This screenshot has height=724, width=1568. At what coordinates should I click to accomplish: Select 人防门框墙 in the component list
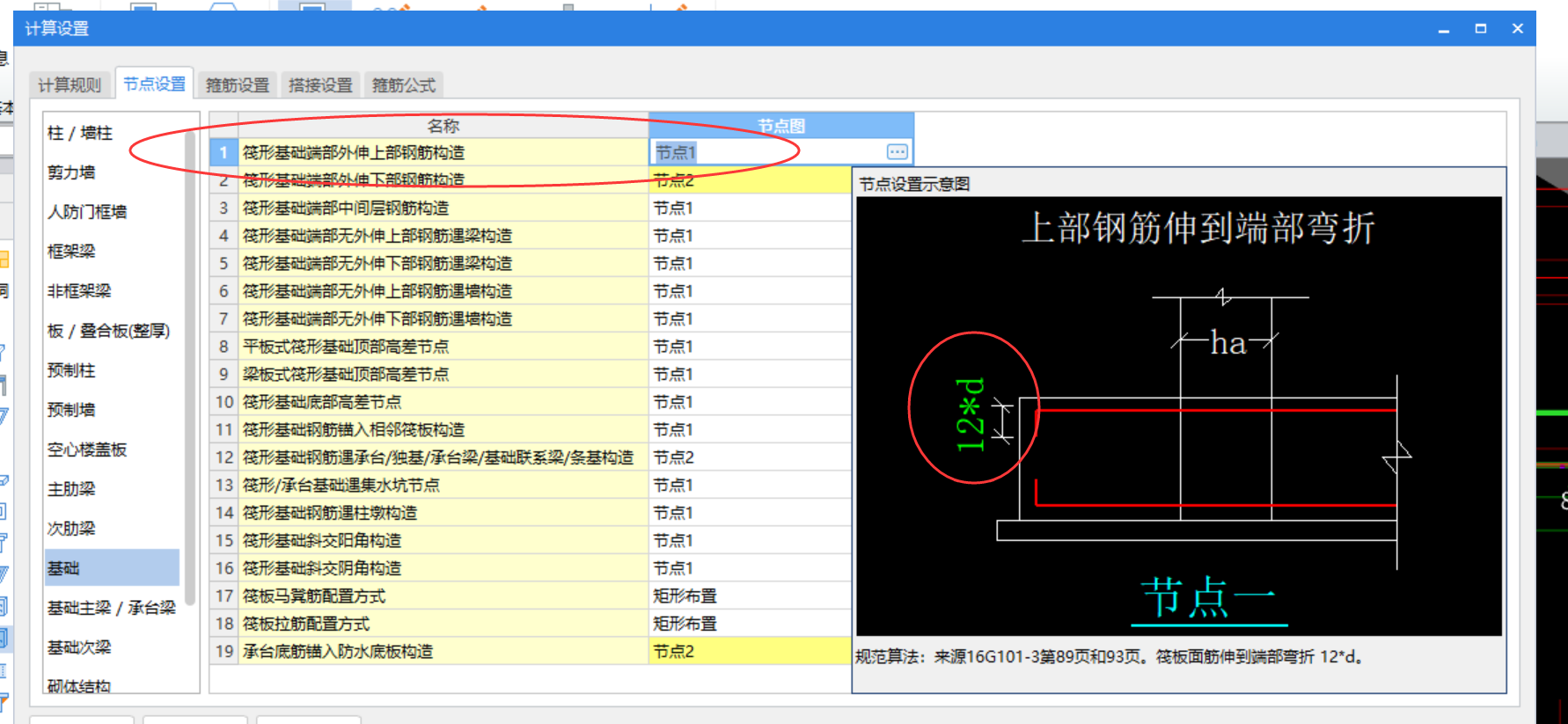pyautogui.click(x=87, y=212)
